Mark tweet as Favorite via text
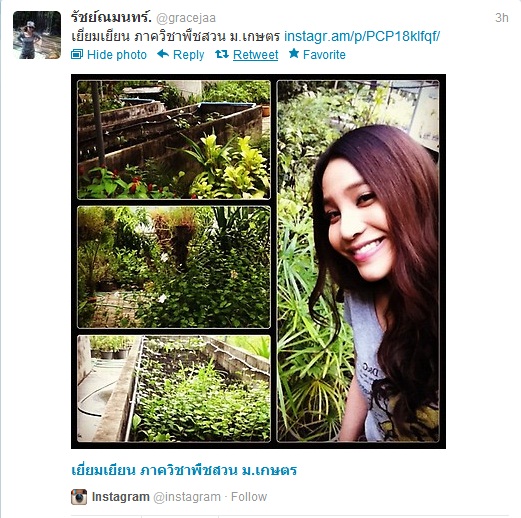521x518 pixels. (324, 55)
